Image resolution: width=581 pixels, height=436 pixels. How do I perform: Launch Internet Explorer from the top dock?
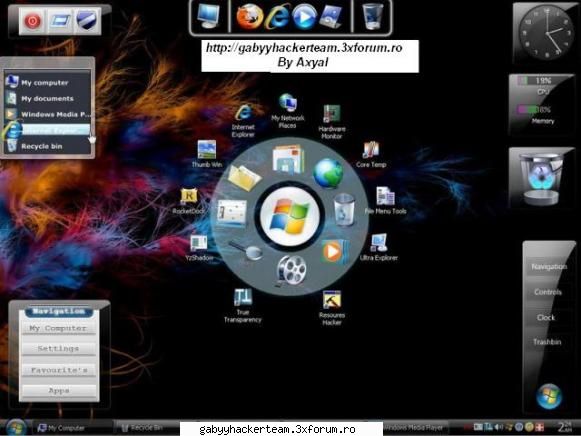278,17
